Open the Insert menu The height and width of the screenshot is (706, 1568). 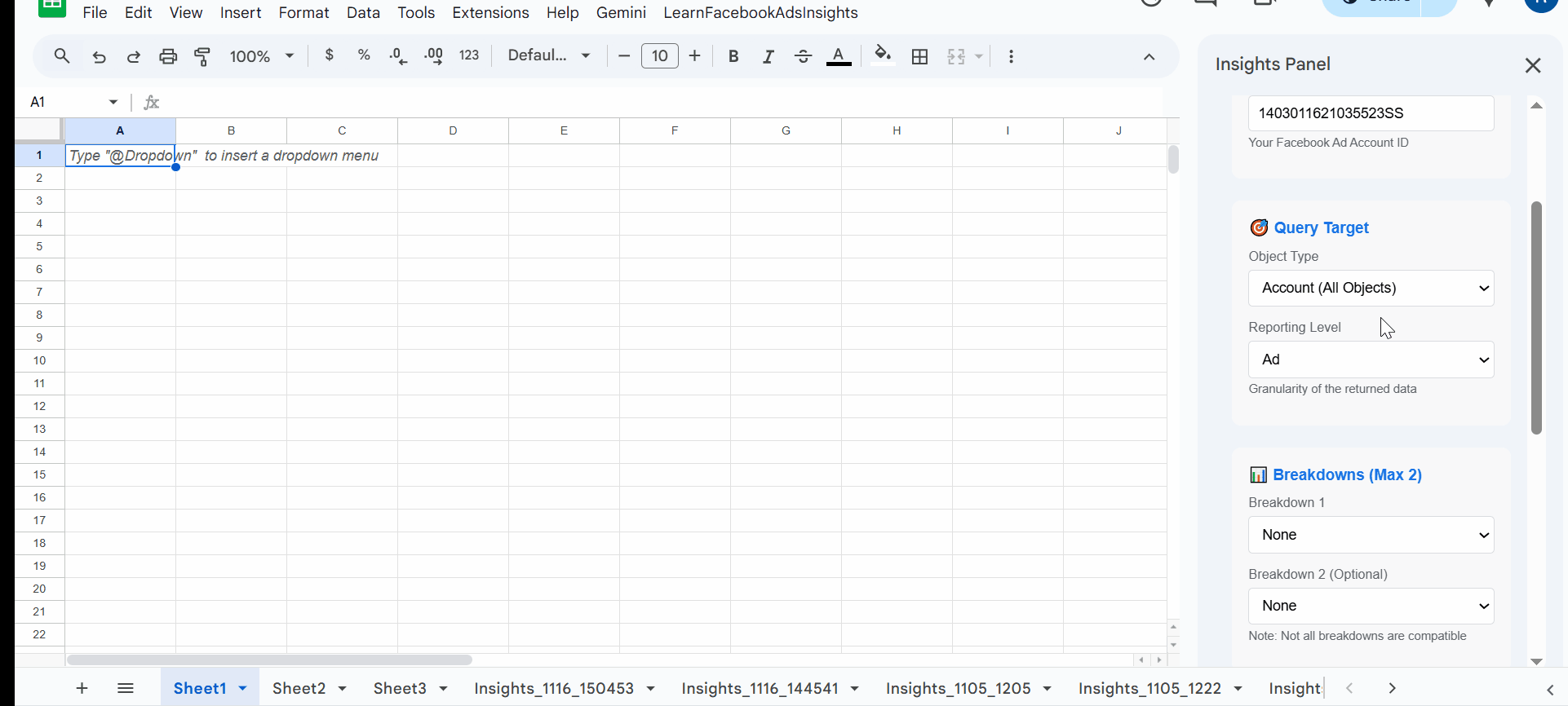point(241,13)
